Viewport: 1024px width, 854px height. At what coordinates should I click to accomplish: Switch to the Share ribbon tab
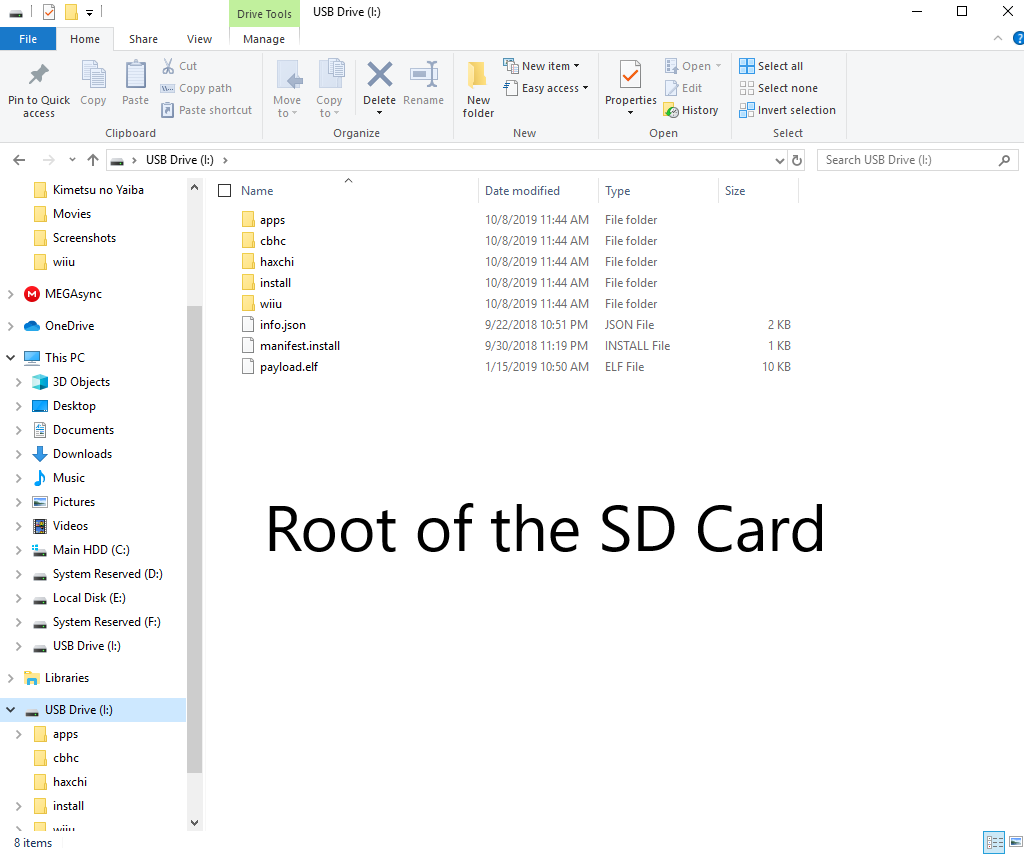click(x=143, y=39)
